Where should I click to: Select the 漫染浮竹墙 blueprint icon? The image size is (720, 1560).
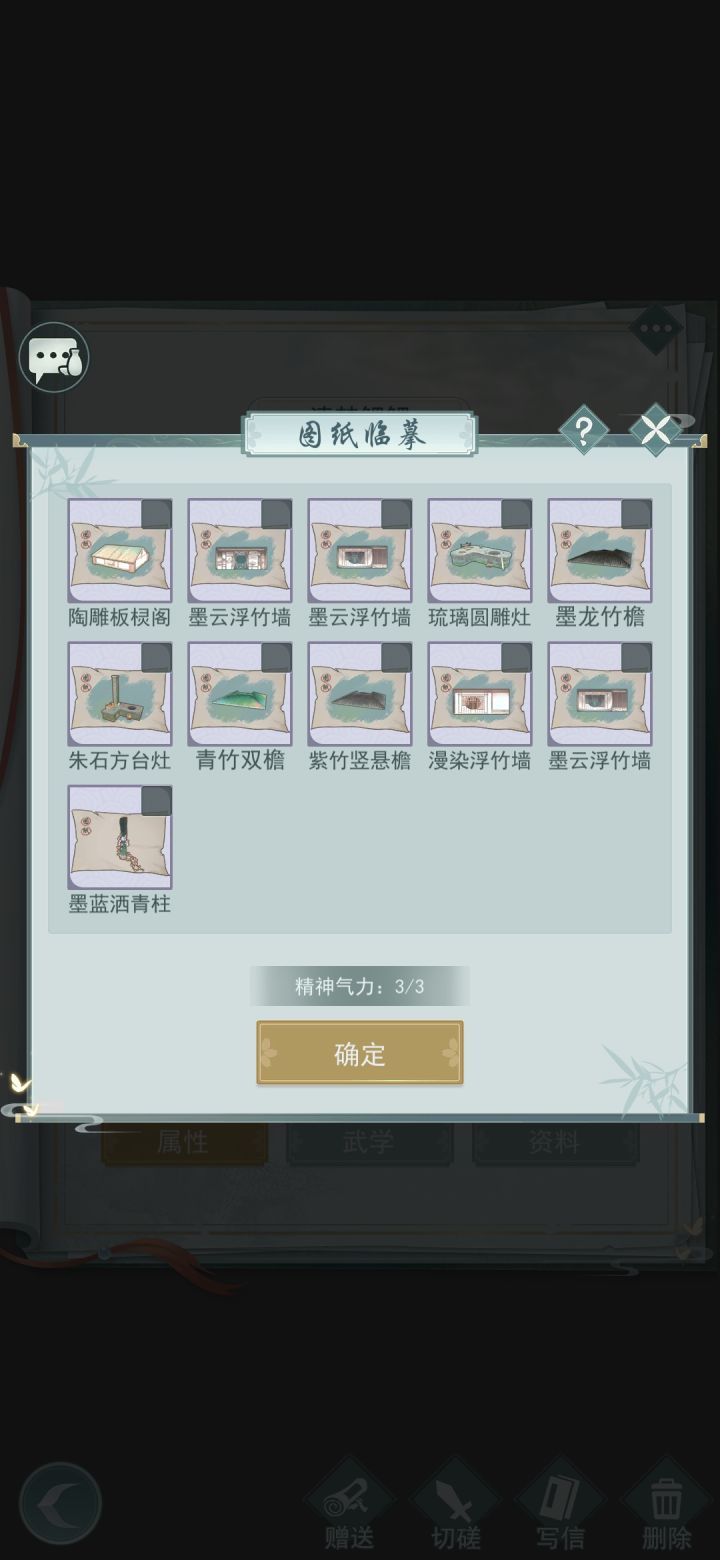pos(480,694)
